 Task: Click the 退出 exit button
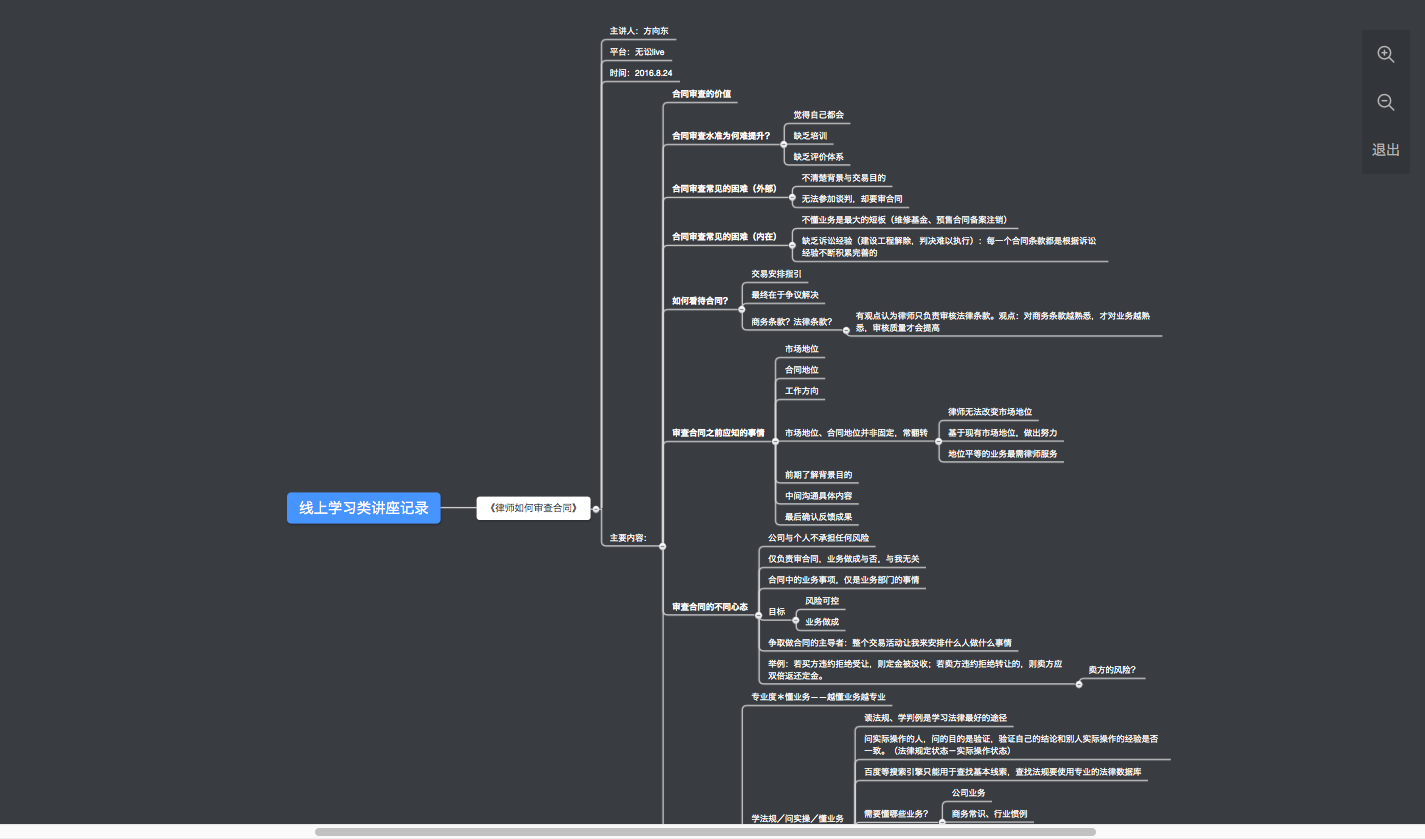point(1385,150)
